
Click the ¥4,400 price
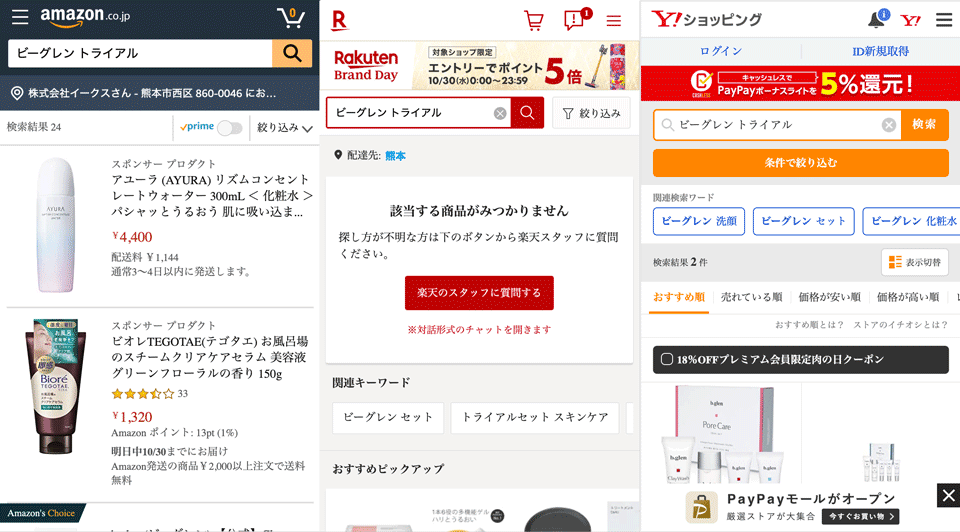pos(132,237)
